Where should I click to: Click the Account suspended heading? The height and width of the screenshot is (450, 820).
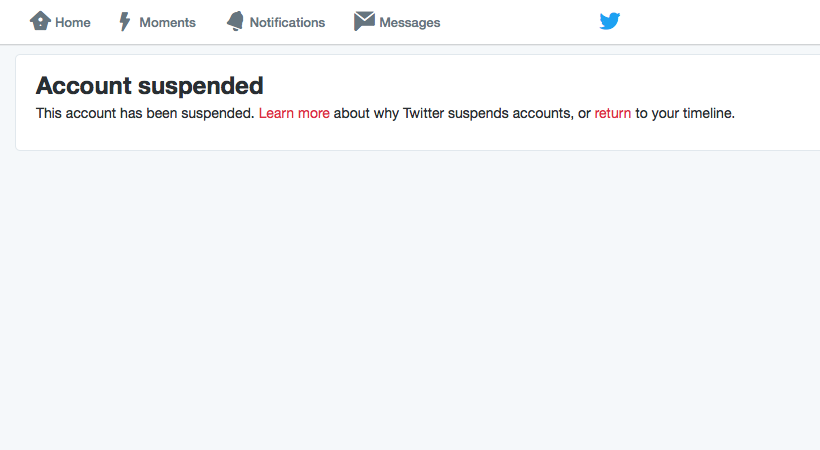[150, 86]
